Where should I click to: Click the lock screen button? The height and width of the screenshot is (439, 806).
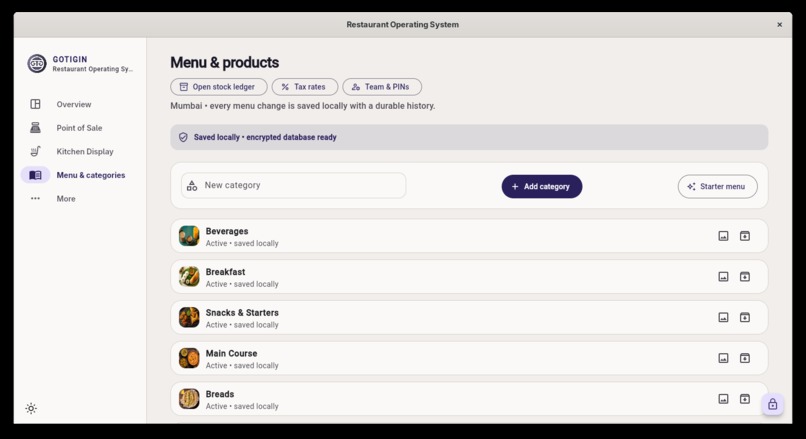[773, 405]
